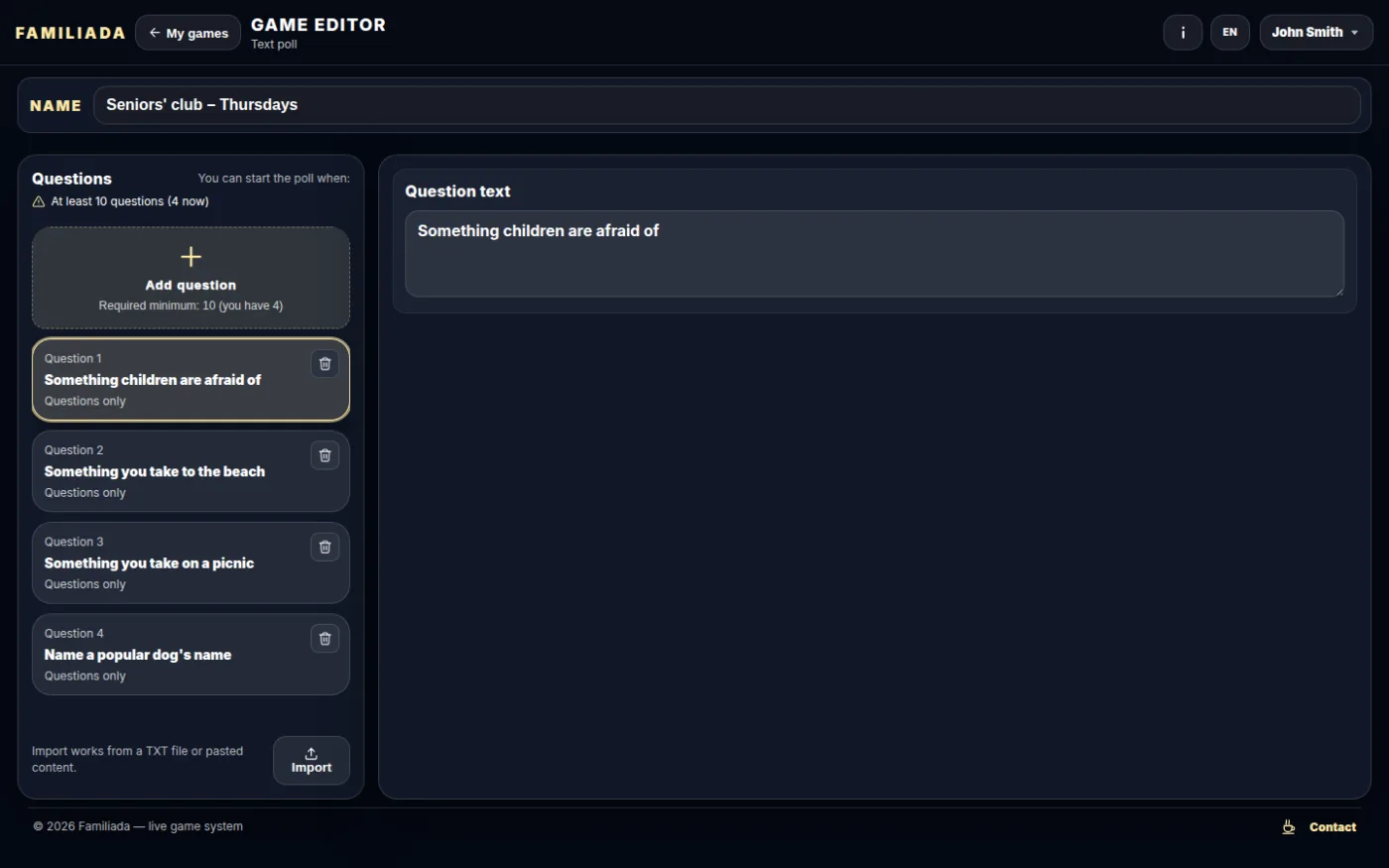
Task: Click 'At least 10 questions (4 now)' text
Action: [130, 201]
